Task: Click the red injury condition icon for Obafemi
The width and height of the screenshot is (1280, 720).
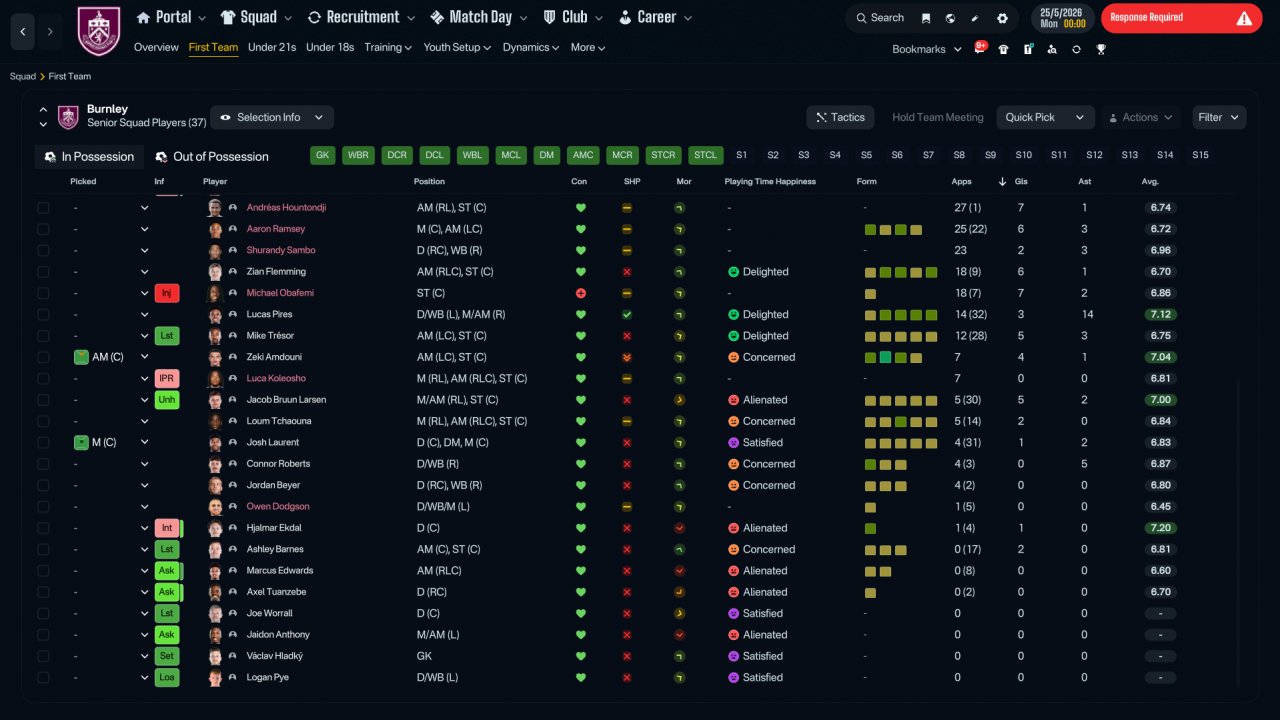Action: [580, 293]
